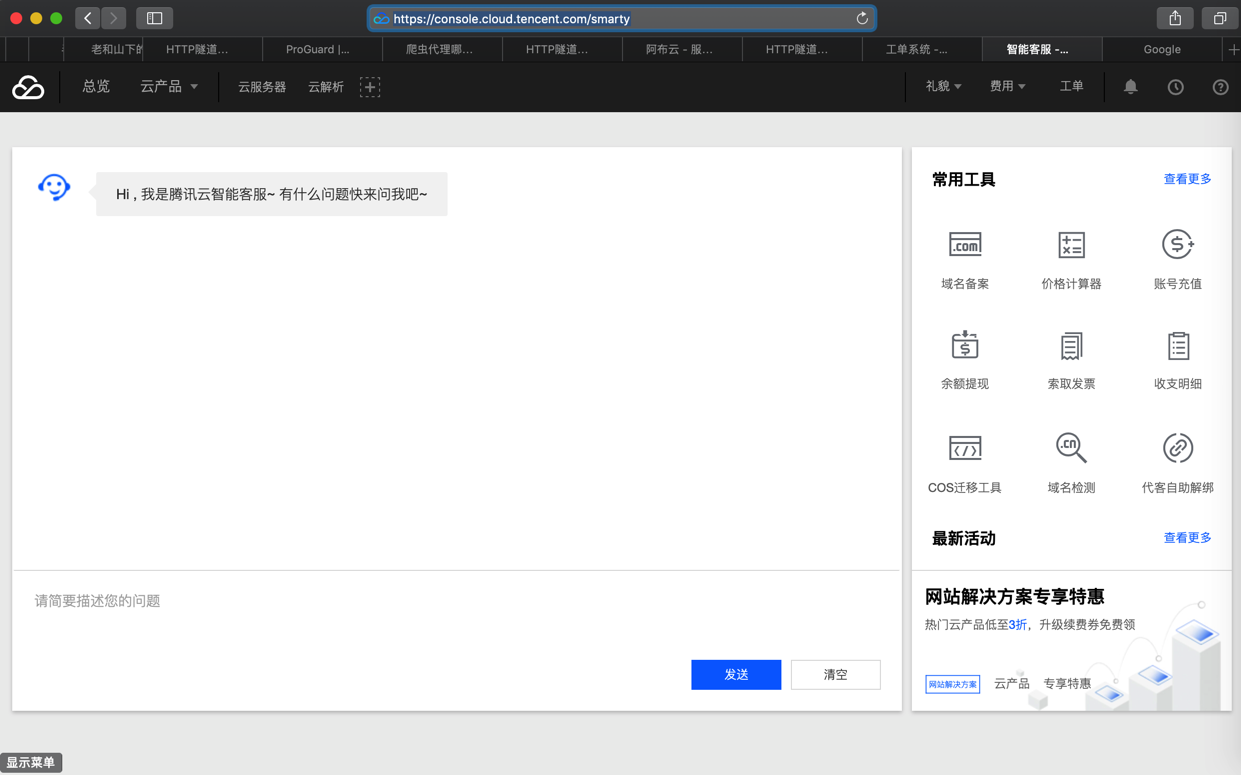This screenshot has width=1241, height=775.
Task: Expand the 费用 billing dropdown
Action: 1007,87
